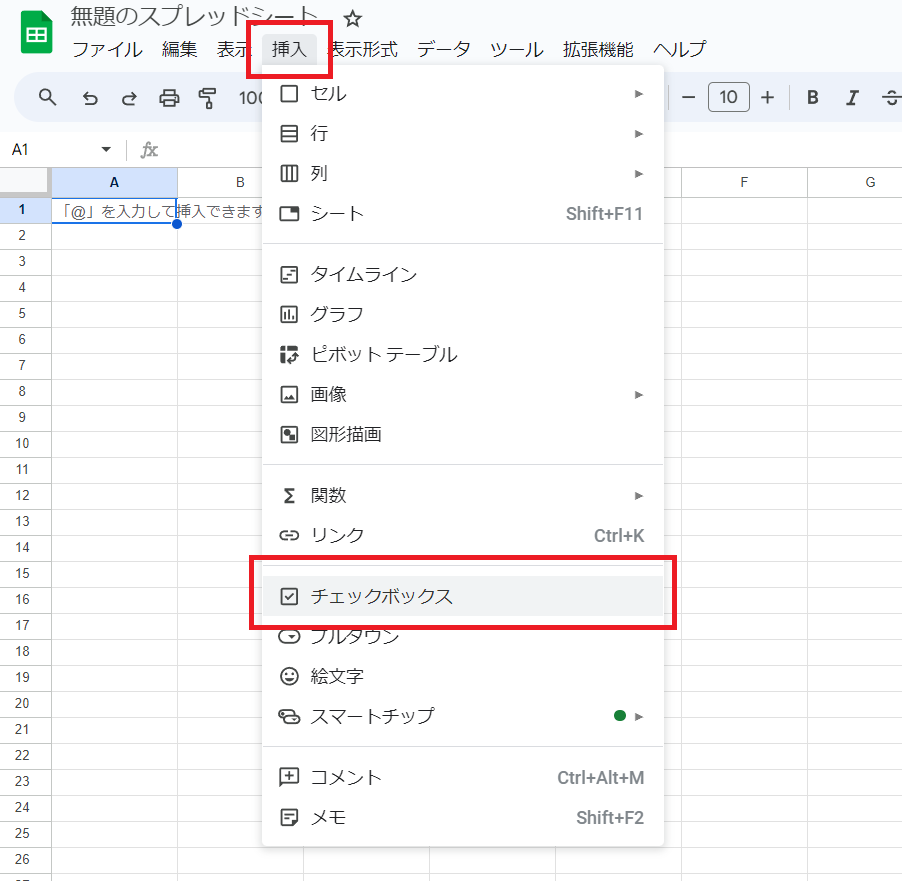Click the font size input field
902x881 pixels.
(x=728, y=97)
